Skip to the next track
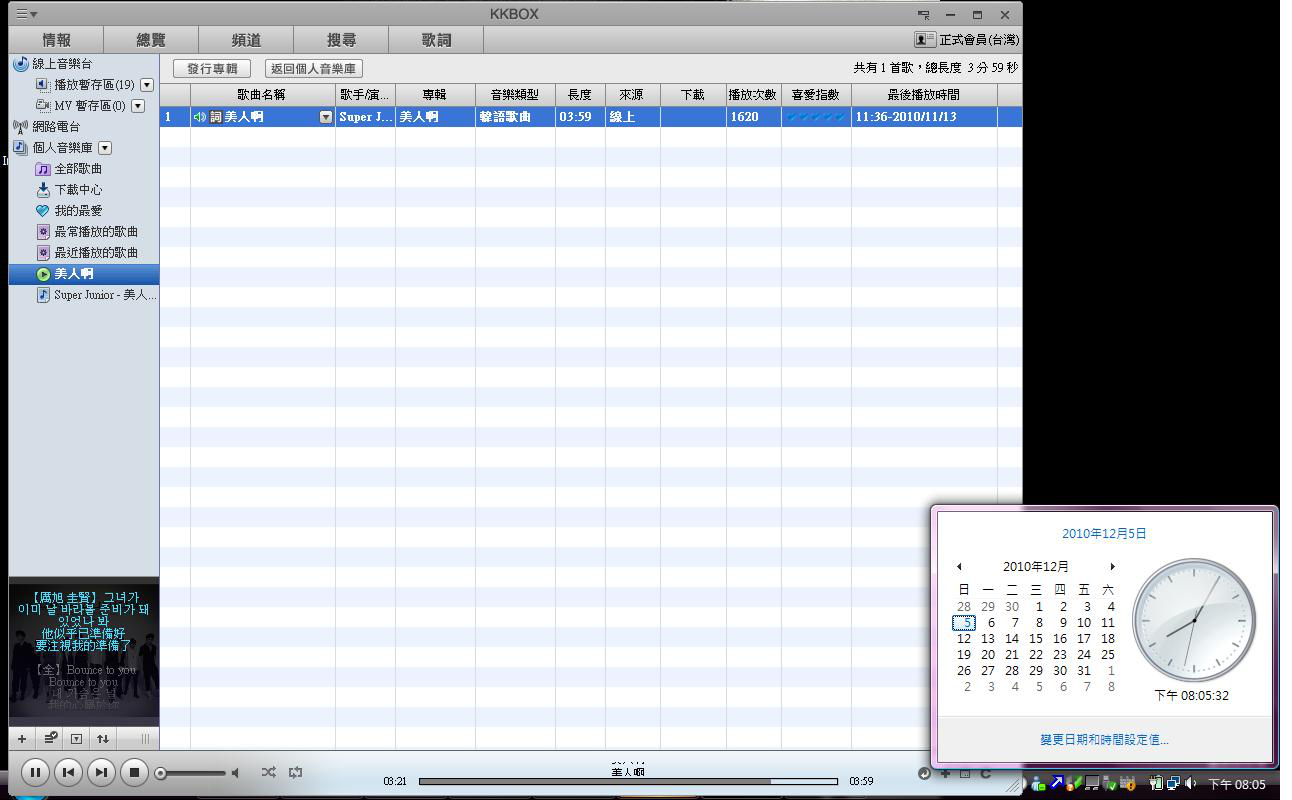The image size is (1292, 800). 101,772
